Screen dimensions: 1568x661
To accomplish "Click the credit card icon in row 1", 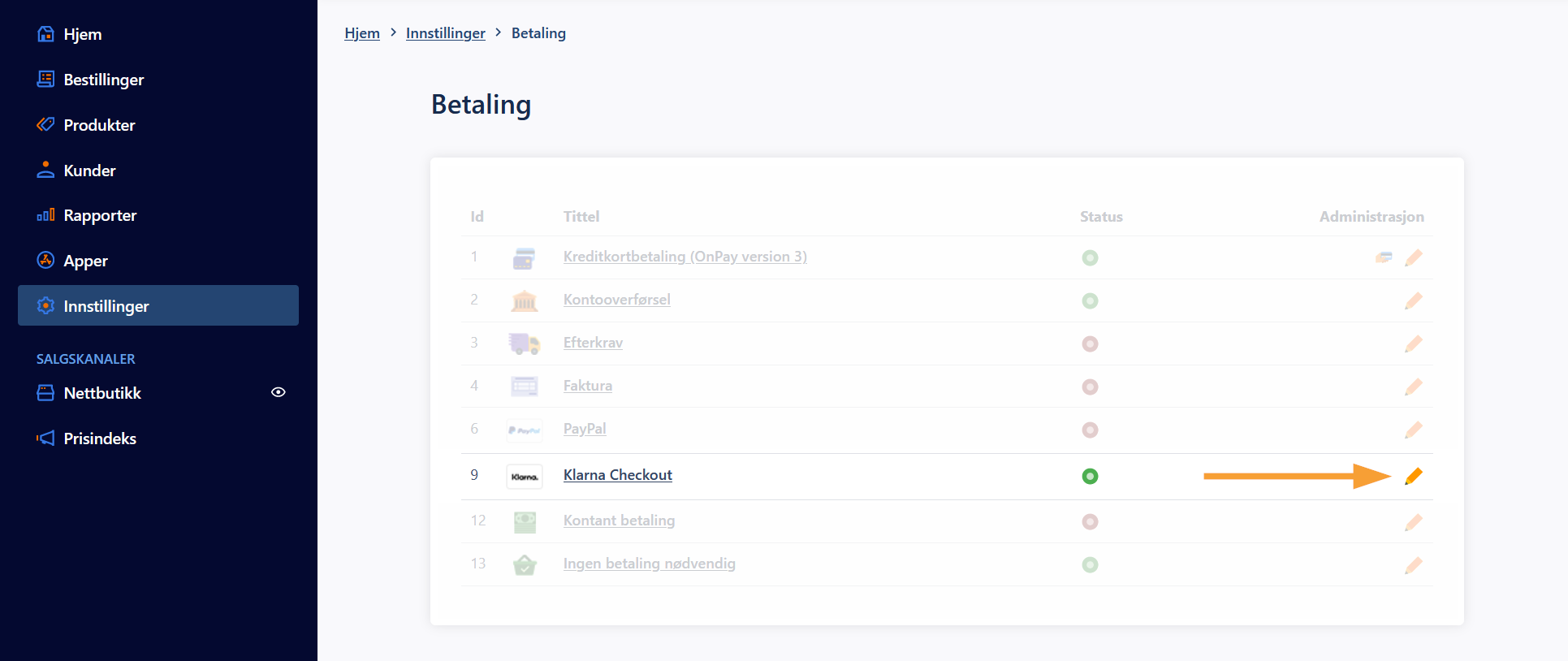I will point(525,258).
